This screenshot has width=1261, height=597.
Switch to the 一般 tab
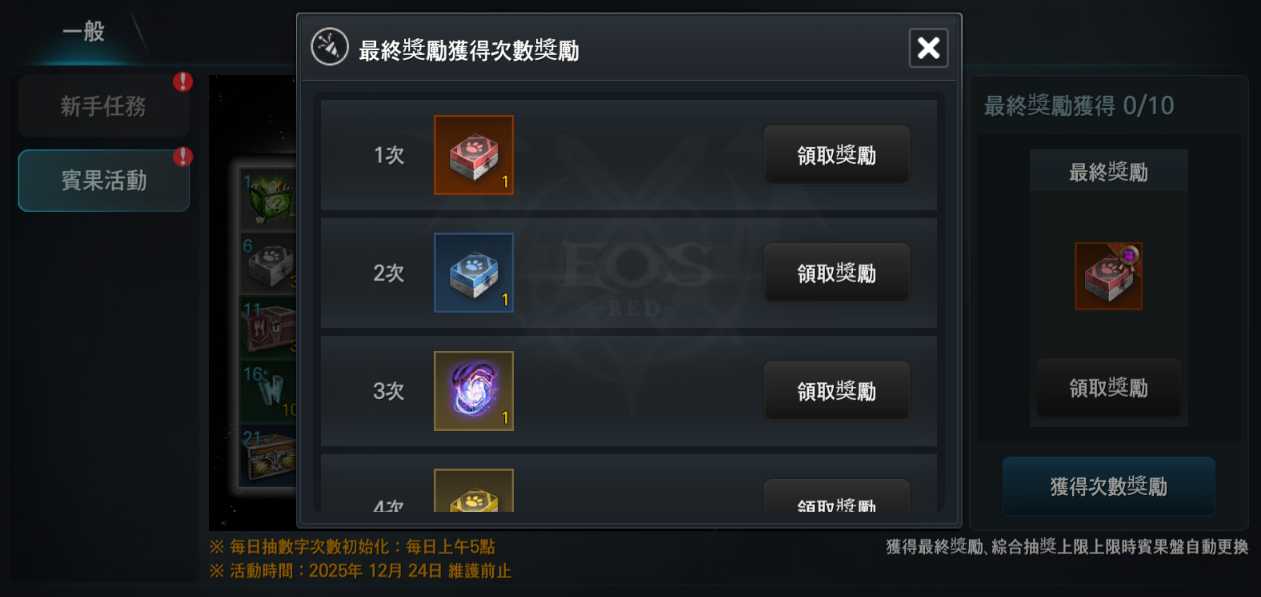point(83,32)
